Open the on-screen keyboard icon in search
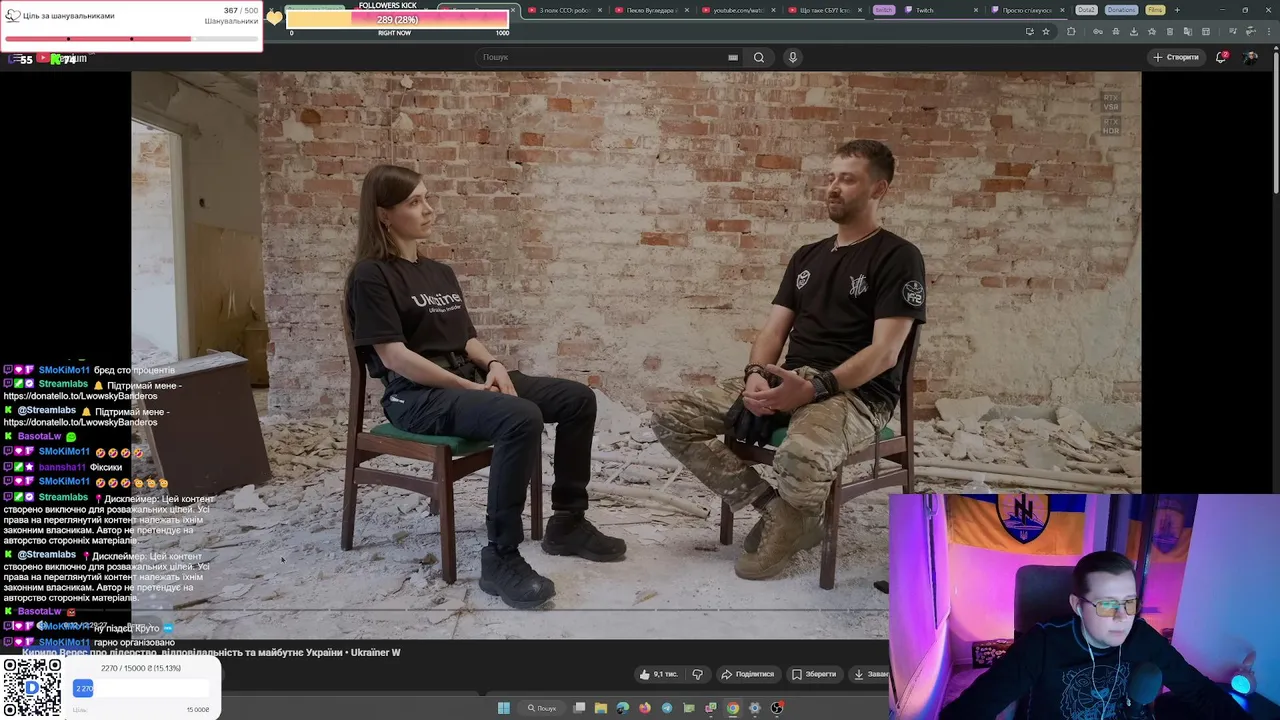 pos(733,57)
